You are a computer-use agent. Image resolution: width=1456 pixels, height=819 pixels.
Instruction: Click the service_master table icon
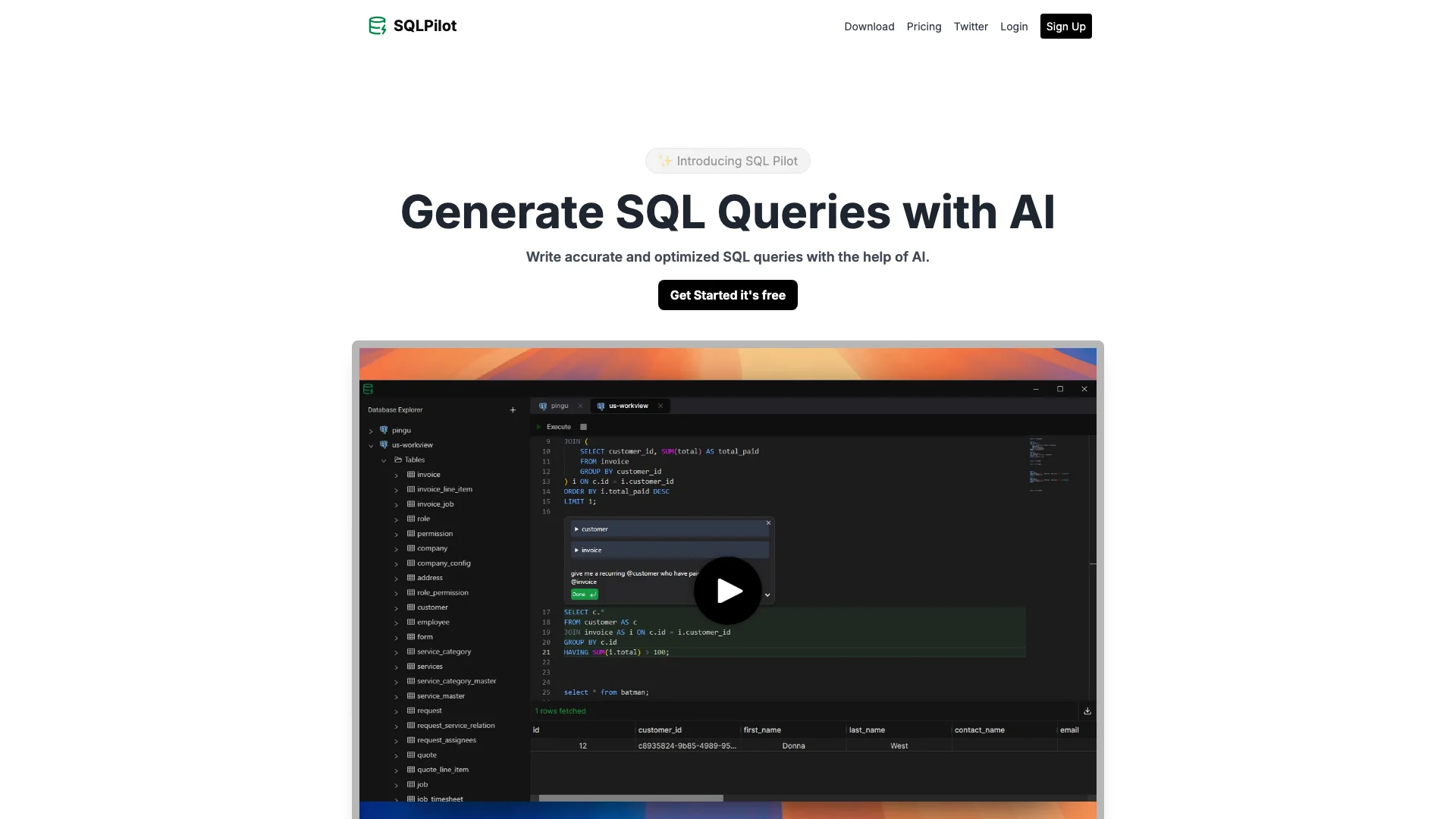click(x=411, y=696)
